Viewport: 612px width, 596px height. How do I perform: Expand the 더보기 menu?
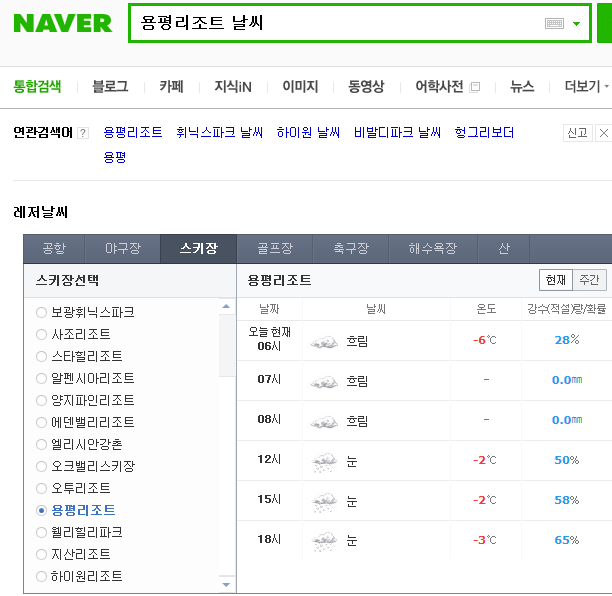click(x=586, y=86)
